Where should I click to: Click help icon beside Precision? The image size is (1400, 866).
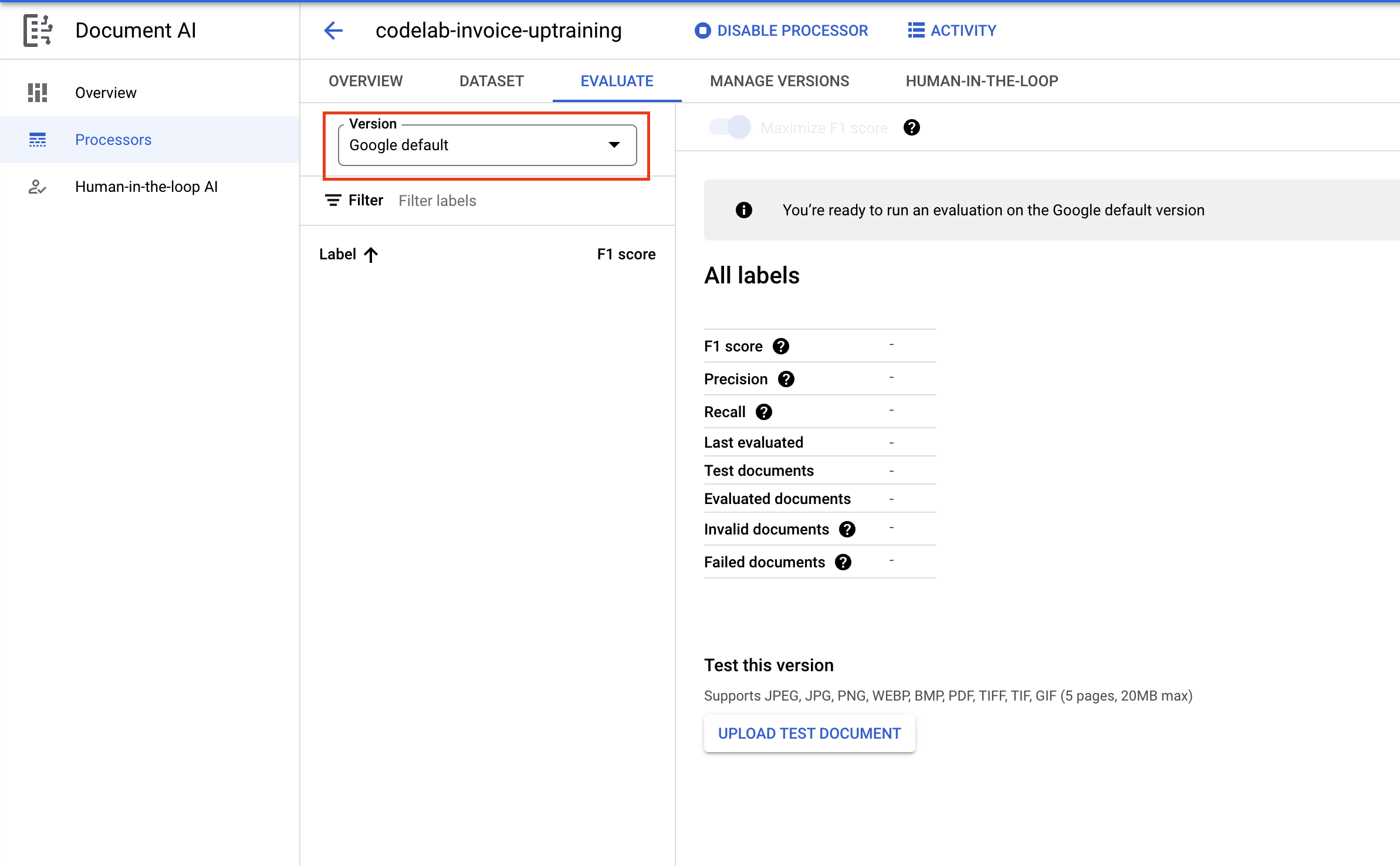[x=786, y=379]
